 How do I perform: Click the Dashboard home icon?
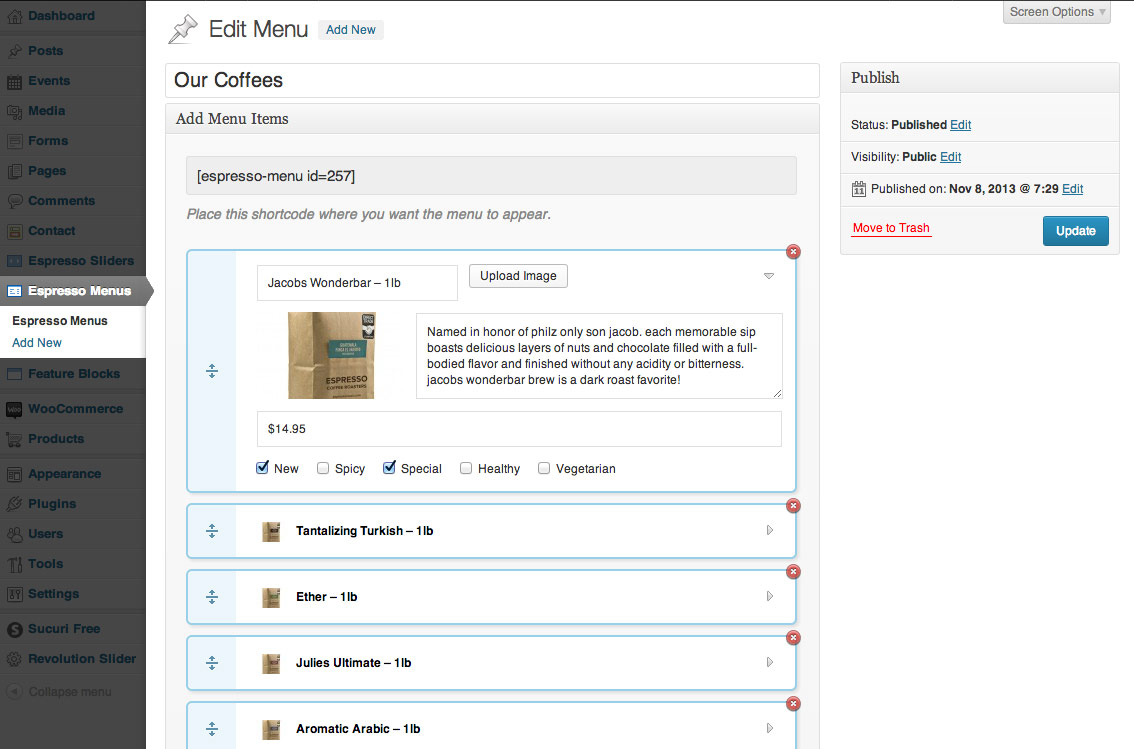coord(14,17)
